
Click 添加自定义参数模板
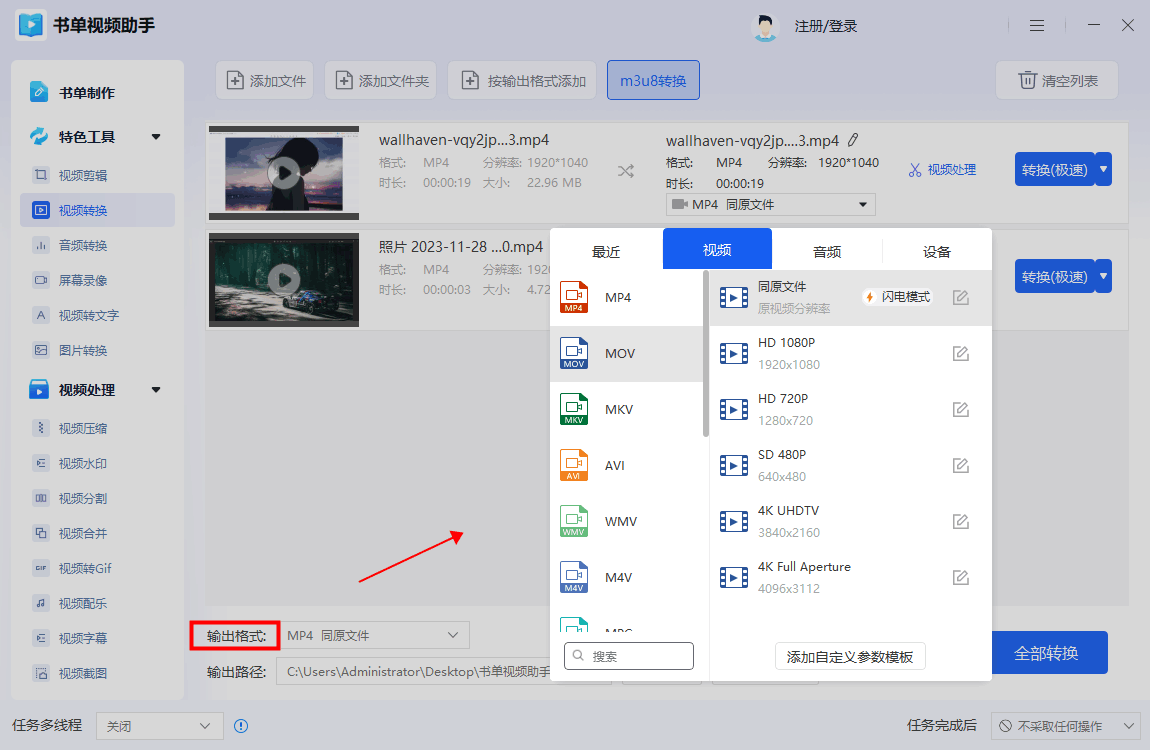(x=850, y=657)
